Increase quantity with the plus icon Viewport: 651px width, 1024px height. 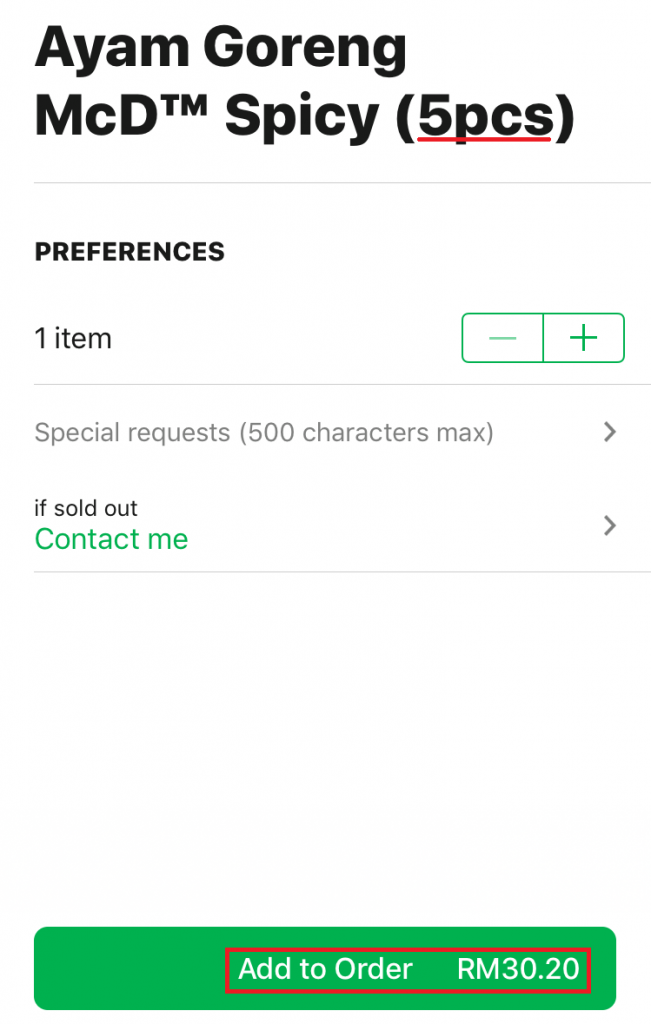583,338
